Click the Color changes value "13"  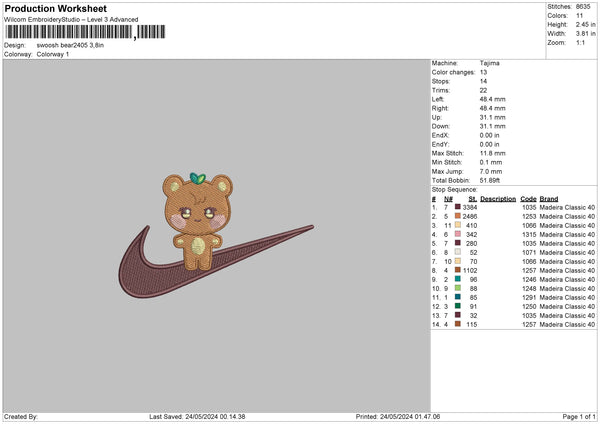tap(483, 72)
